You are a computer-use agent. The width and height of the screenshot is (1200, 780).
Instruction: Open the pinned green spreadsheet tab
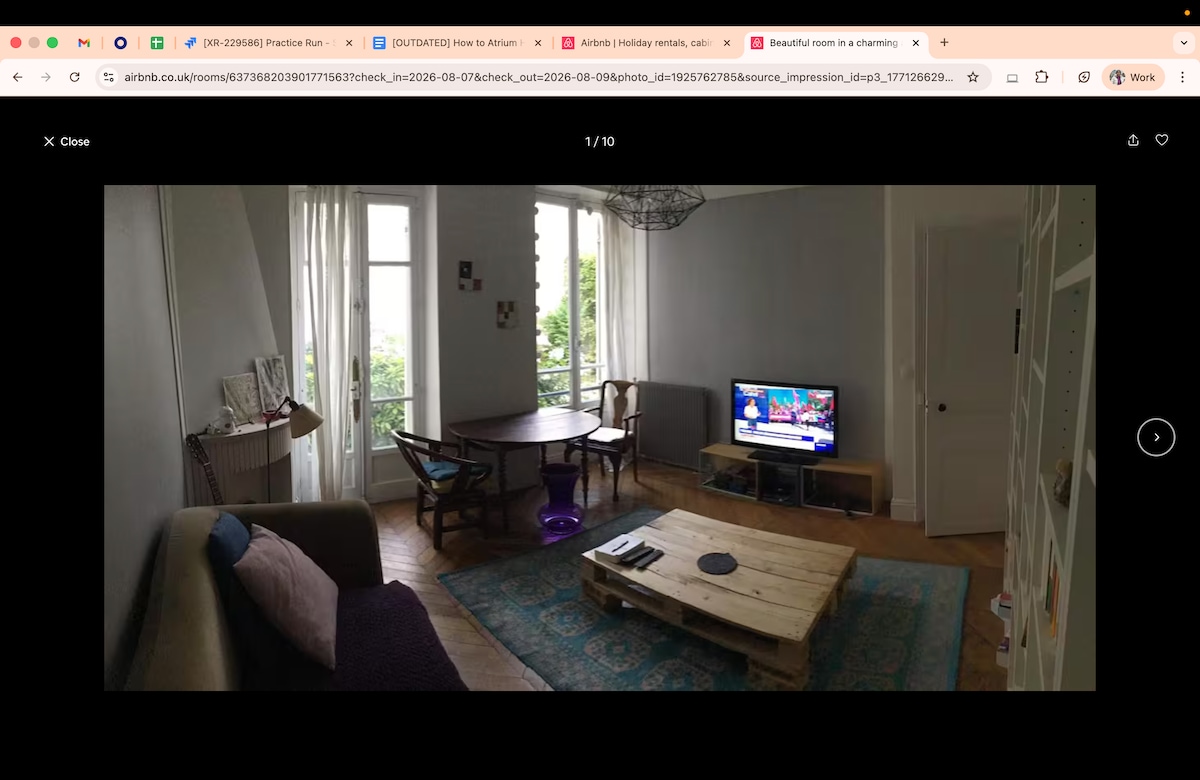click(x=157, y=43)
